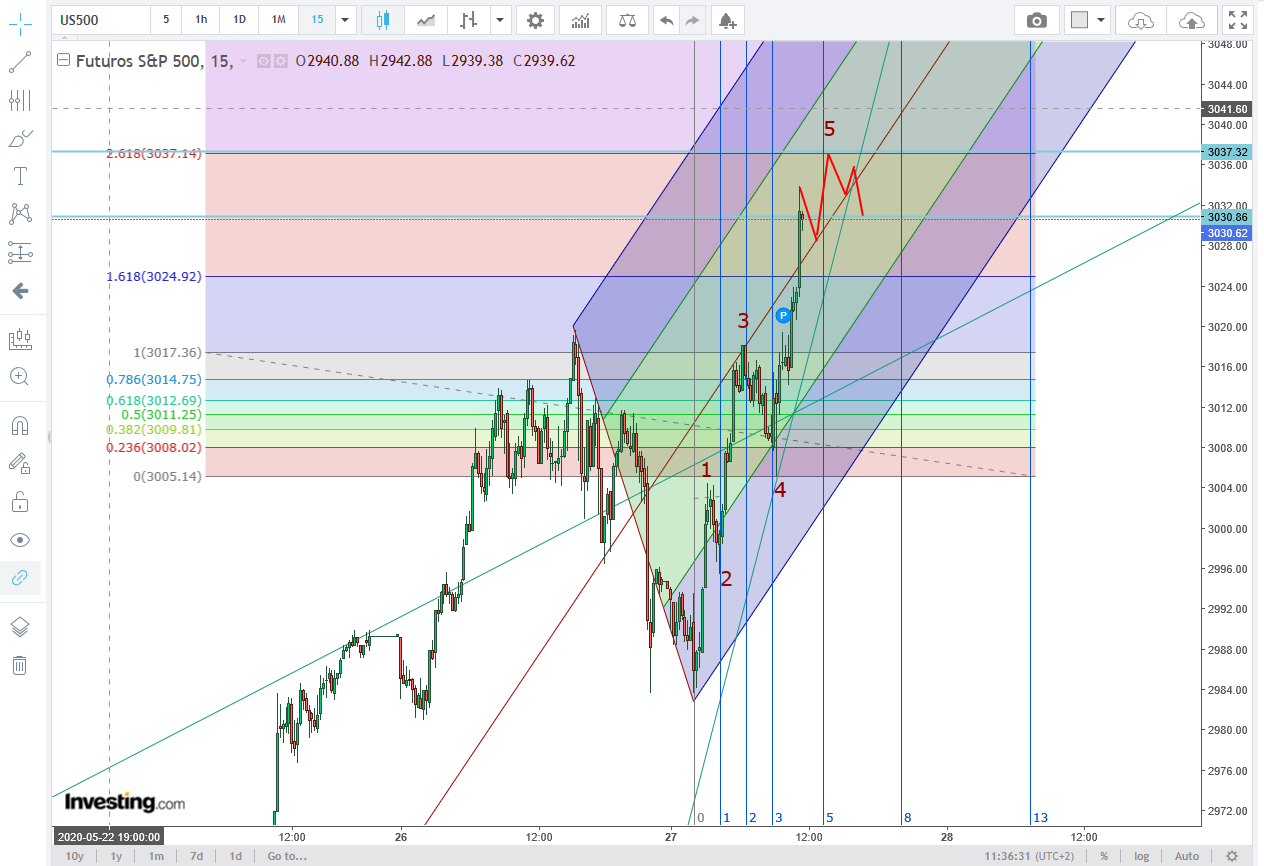Select the trend line drawing tool
Screen dimensions: 1264x866
[x=20, y=62]
